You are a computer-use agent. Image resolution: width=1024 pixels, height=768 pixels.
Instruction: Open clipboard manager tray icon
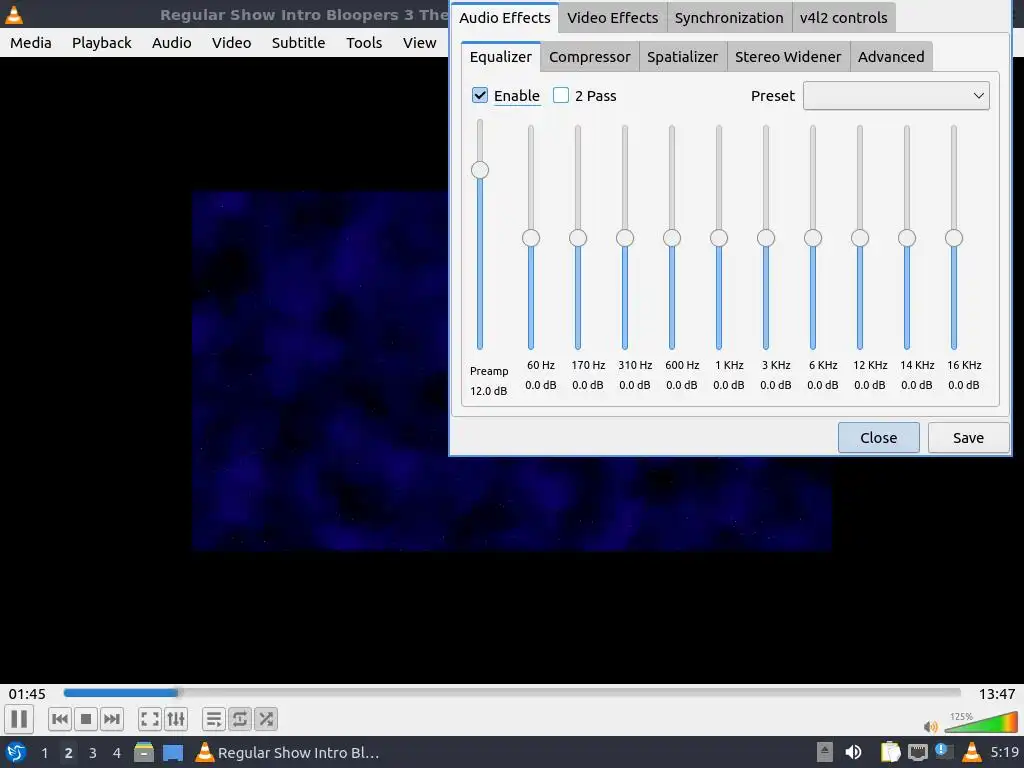click(x=890, y=752)
